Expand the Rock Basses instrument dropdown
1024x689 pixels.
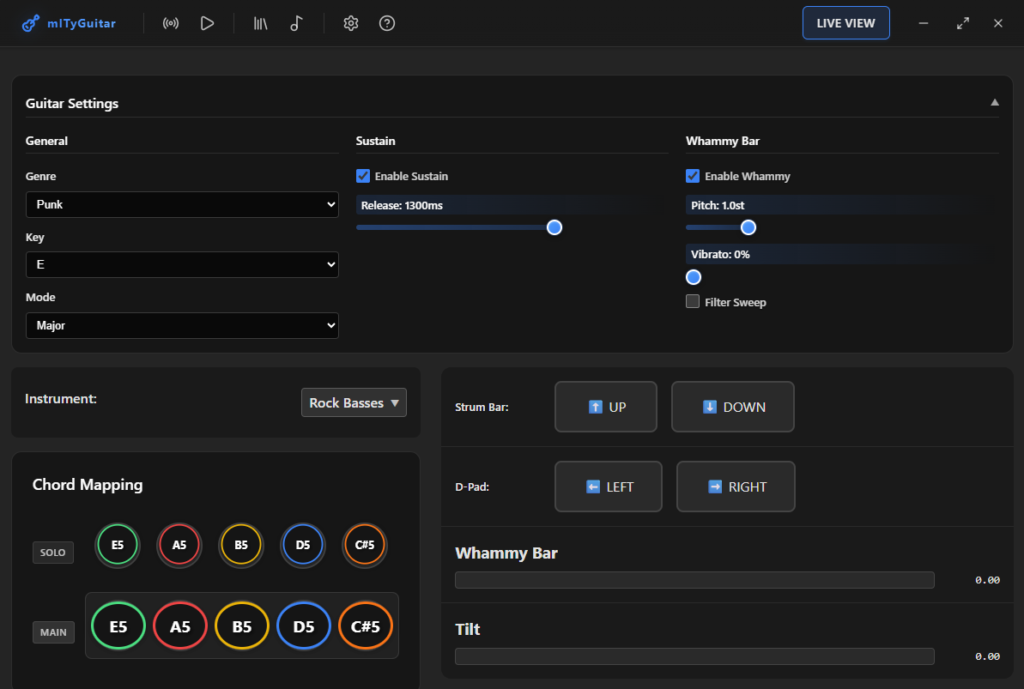pyautogui.click(x=354, y=402)
